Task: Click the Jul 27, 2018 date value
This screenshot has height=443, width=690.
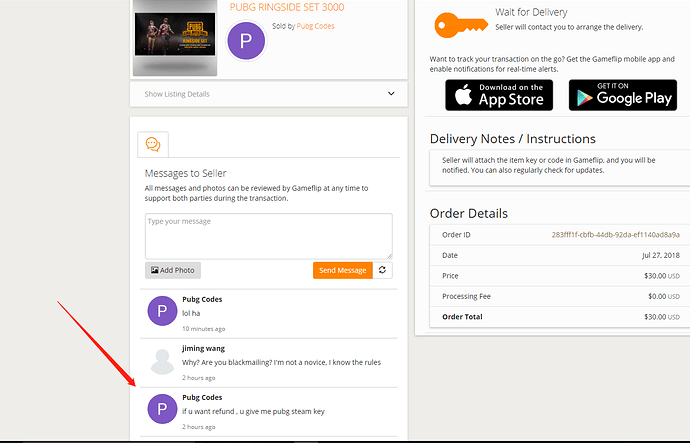Action: pos(661,255)
